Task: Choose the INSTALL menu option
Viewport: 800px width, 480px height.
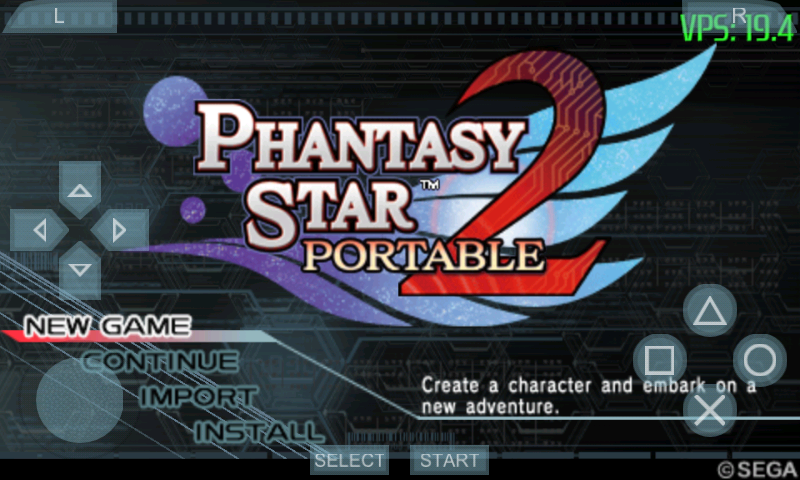Action: pos(259,432)
